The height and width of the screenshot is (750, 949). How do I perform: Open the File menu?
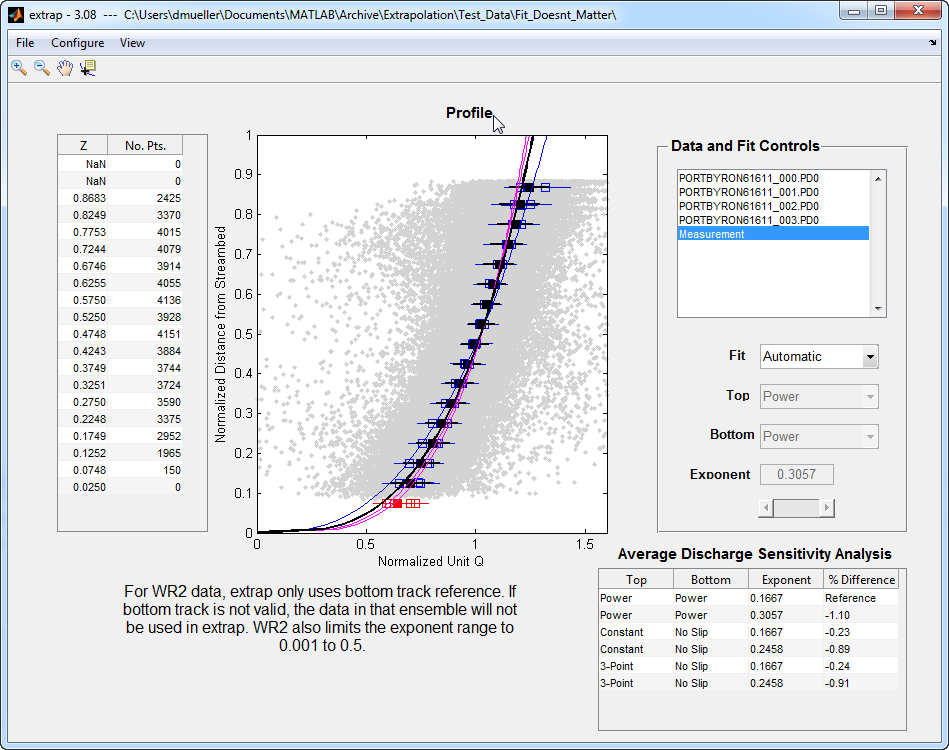click(25, 43)
